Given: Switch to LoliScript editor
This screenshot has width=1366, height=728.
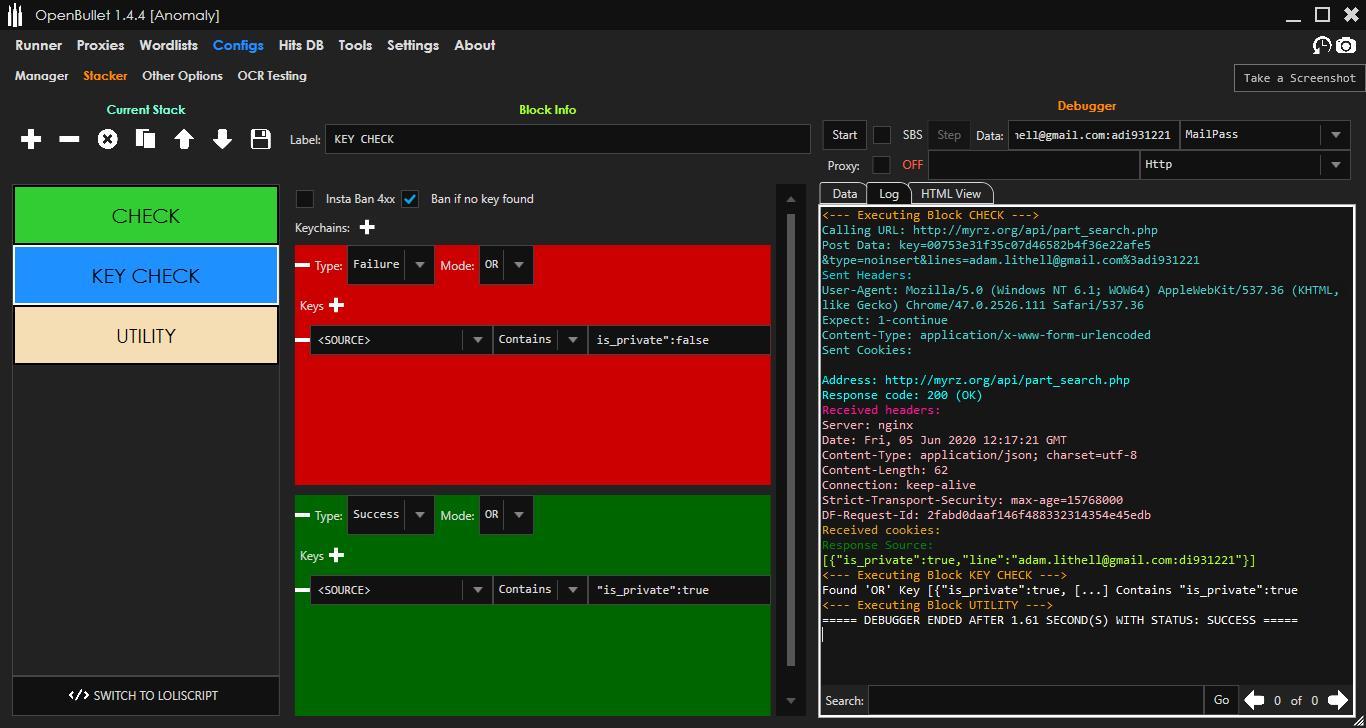Looking at the screenshot, I should click(146, 696).
